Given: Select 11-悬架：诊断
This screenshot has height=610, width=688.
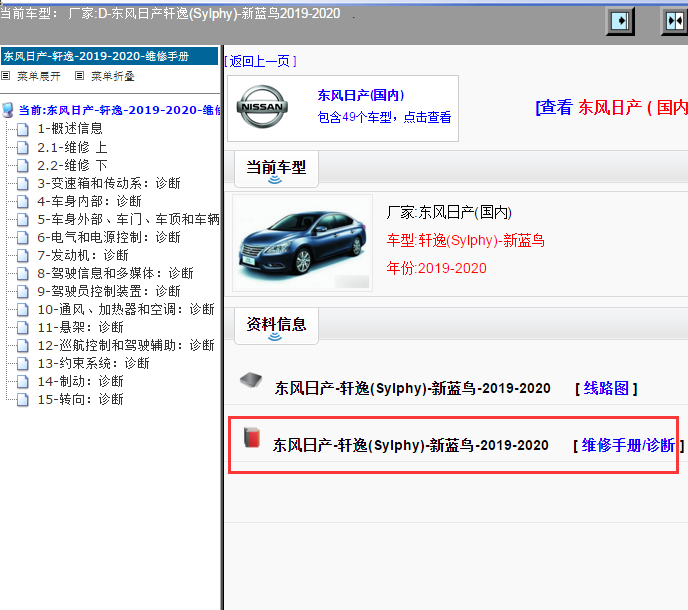Looking at the screenshot, I should coord(80,327).
